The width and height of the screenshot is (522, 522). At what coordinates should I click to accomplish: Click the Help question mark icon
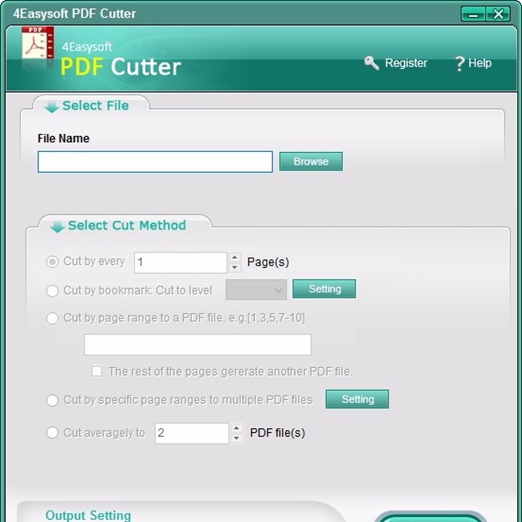[x=460, y=63]
